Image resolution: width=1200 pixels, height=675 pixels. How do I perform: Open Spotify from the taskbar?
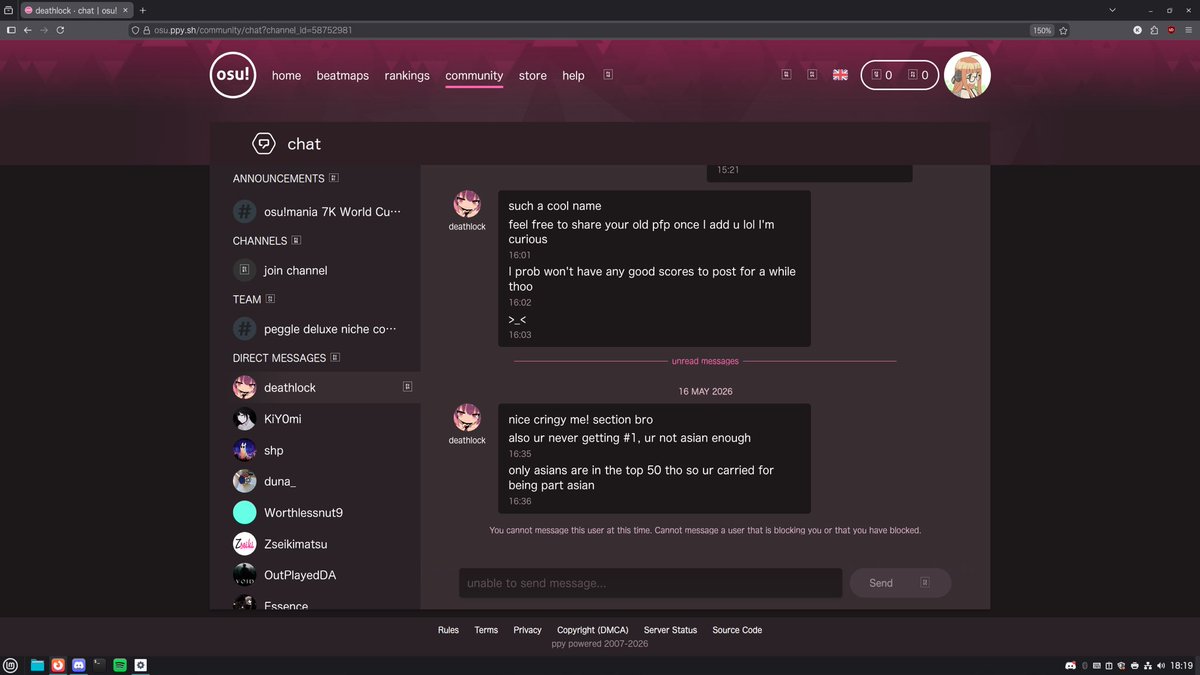120,665
